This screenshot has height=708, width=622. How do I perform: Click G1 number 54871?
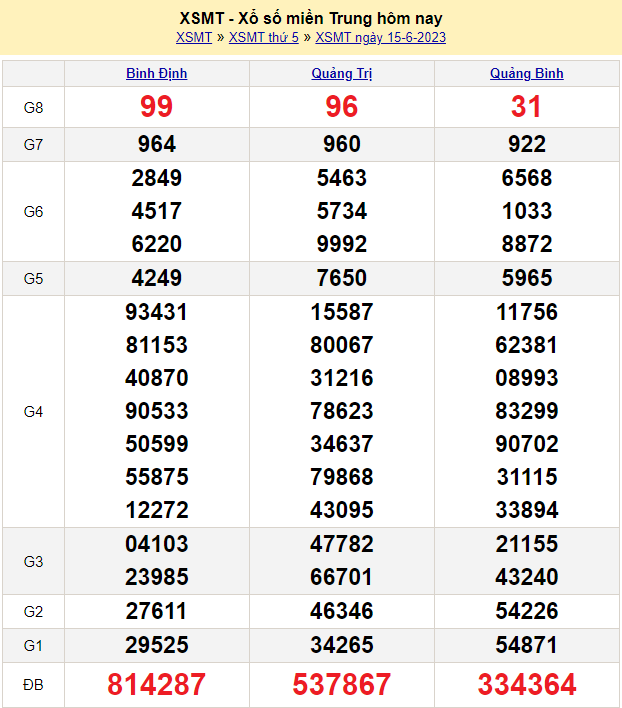coord(527,645)
